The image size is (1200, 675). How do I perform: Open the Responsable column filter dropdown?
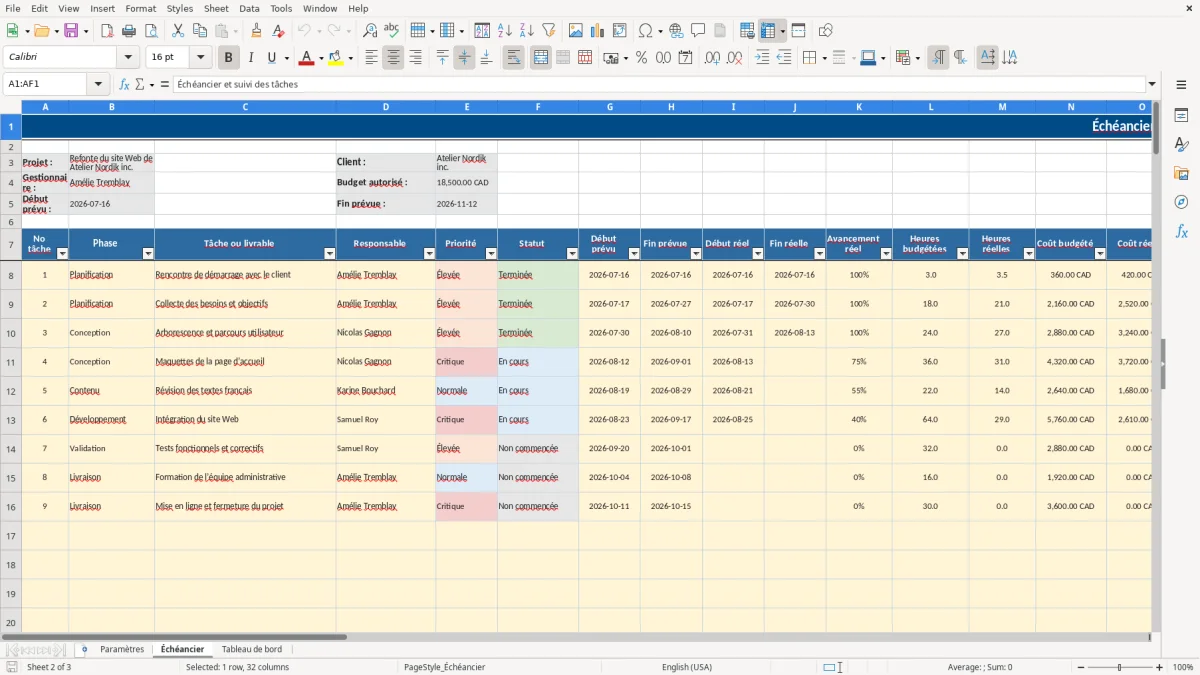(429, 254)
